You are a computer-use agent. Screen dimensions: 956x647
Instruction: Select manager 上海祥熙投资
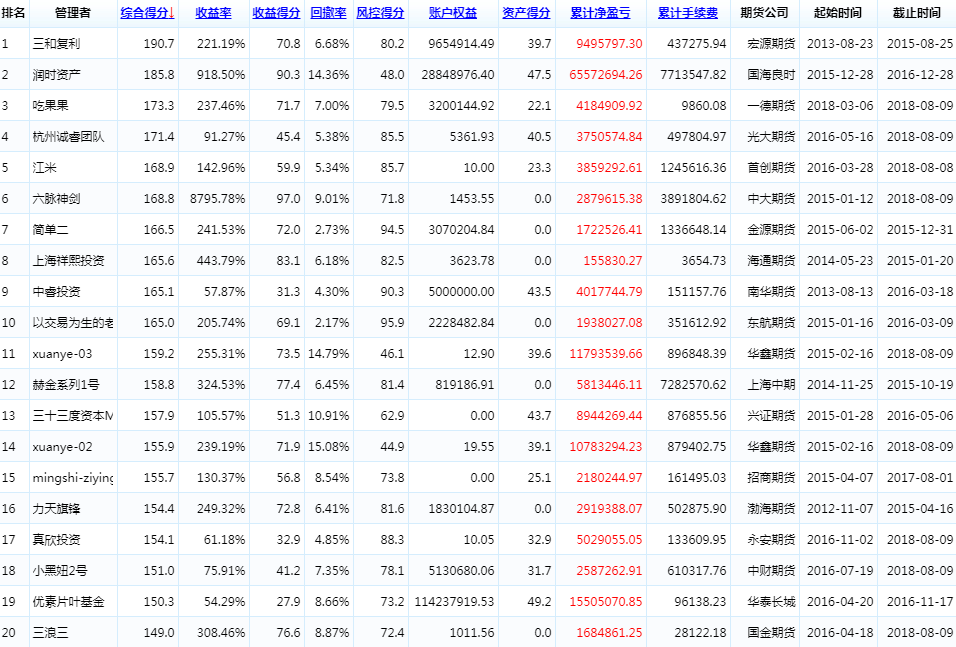[68, 261]
